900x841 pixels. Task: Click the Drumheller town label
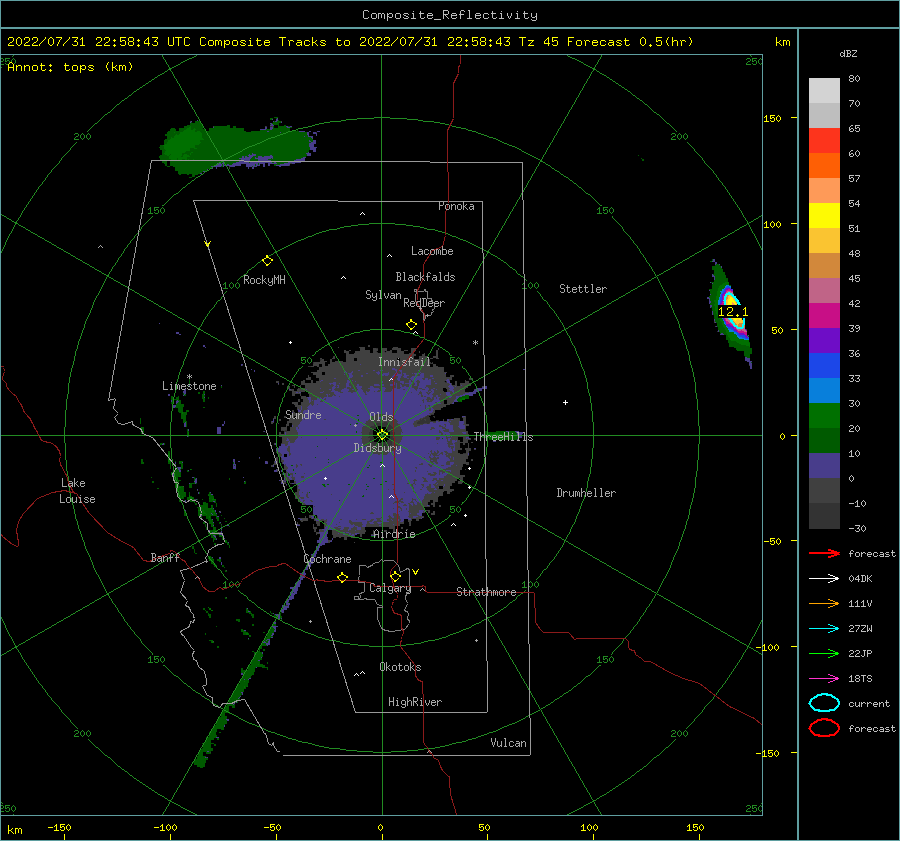coord(586,493)
